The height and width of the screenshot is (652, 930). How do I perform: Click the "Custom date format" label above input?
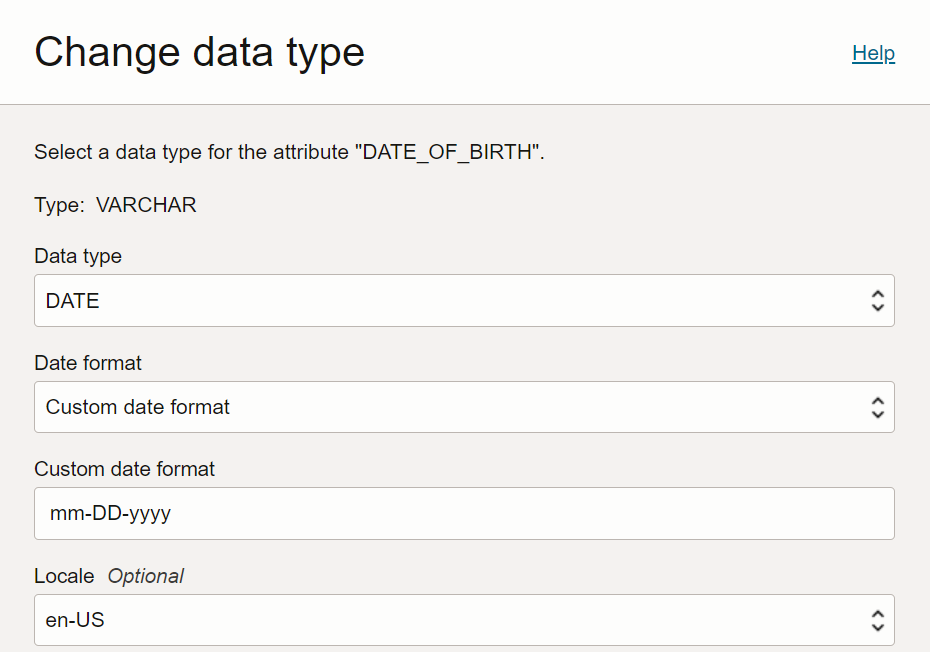(124, 469)
